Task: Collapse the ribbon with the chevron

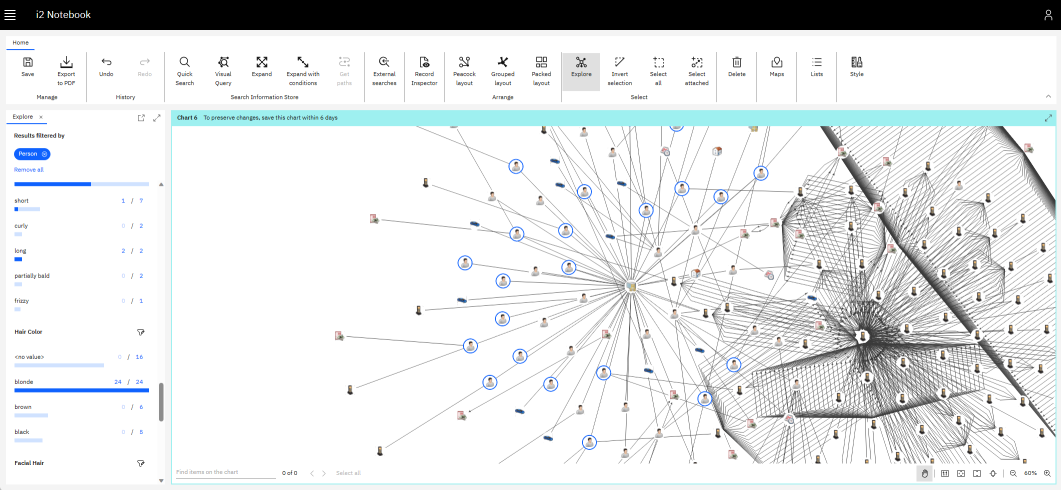Action: [x=1048, y=96]
